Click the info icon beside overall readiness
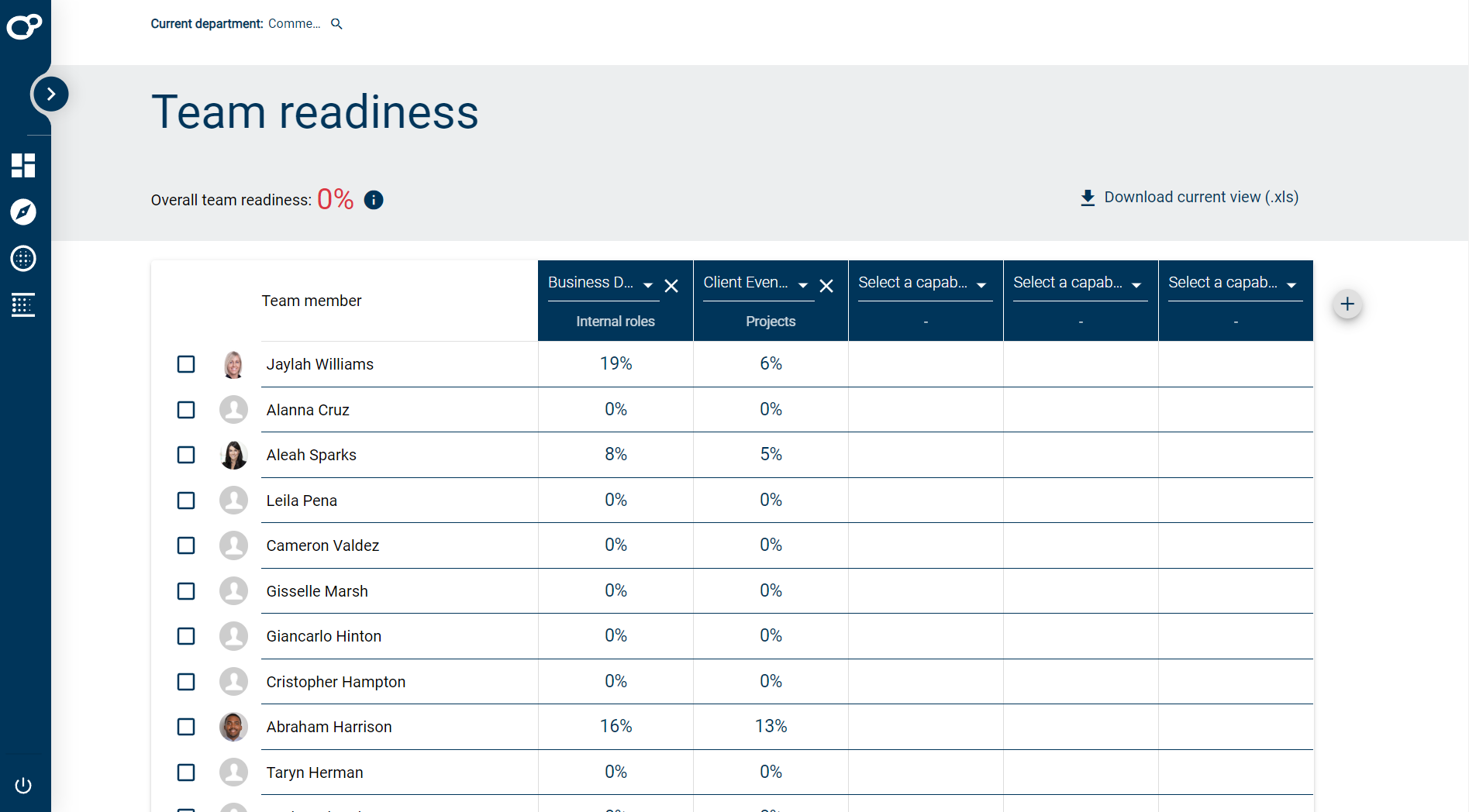 pos(373,200)
